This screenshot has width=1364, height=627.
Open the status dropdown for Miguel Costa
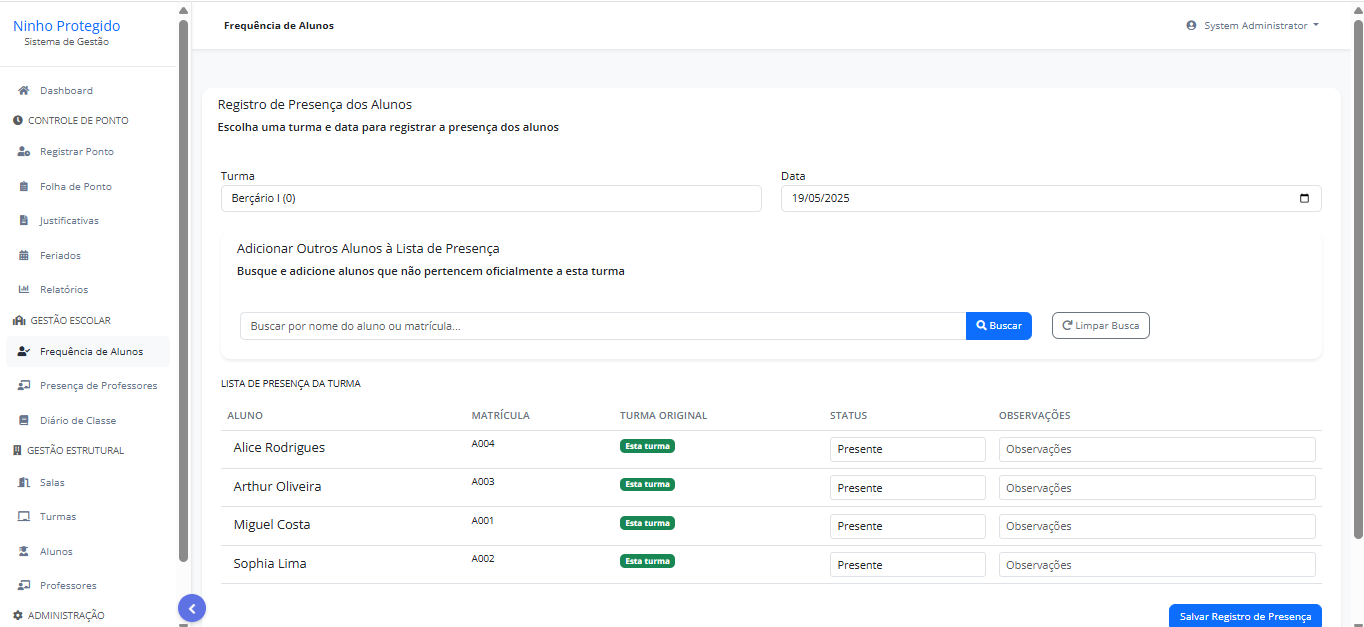(908, 526)
